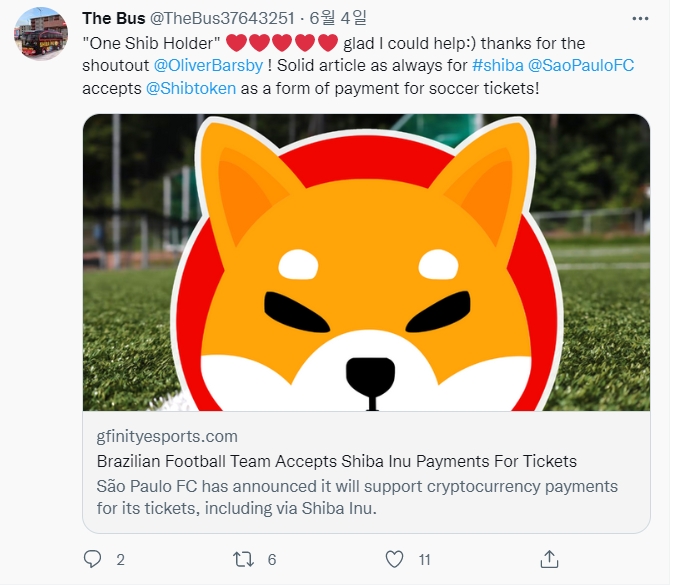This screenshot has height=585, width=673.
Task: Click the retweet count 6
Action: click(x=272, y=559)
